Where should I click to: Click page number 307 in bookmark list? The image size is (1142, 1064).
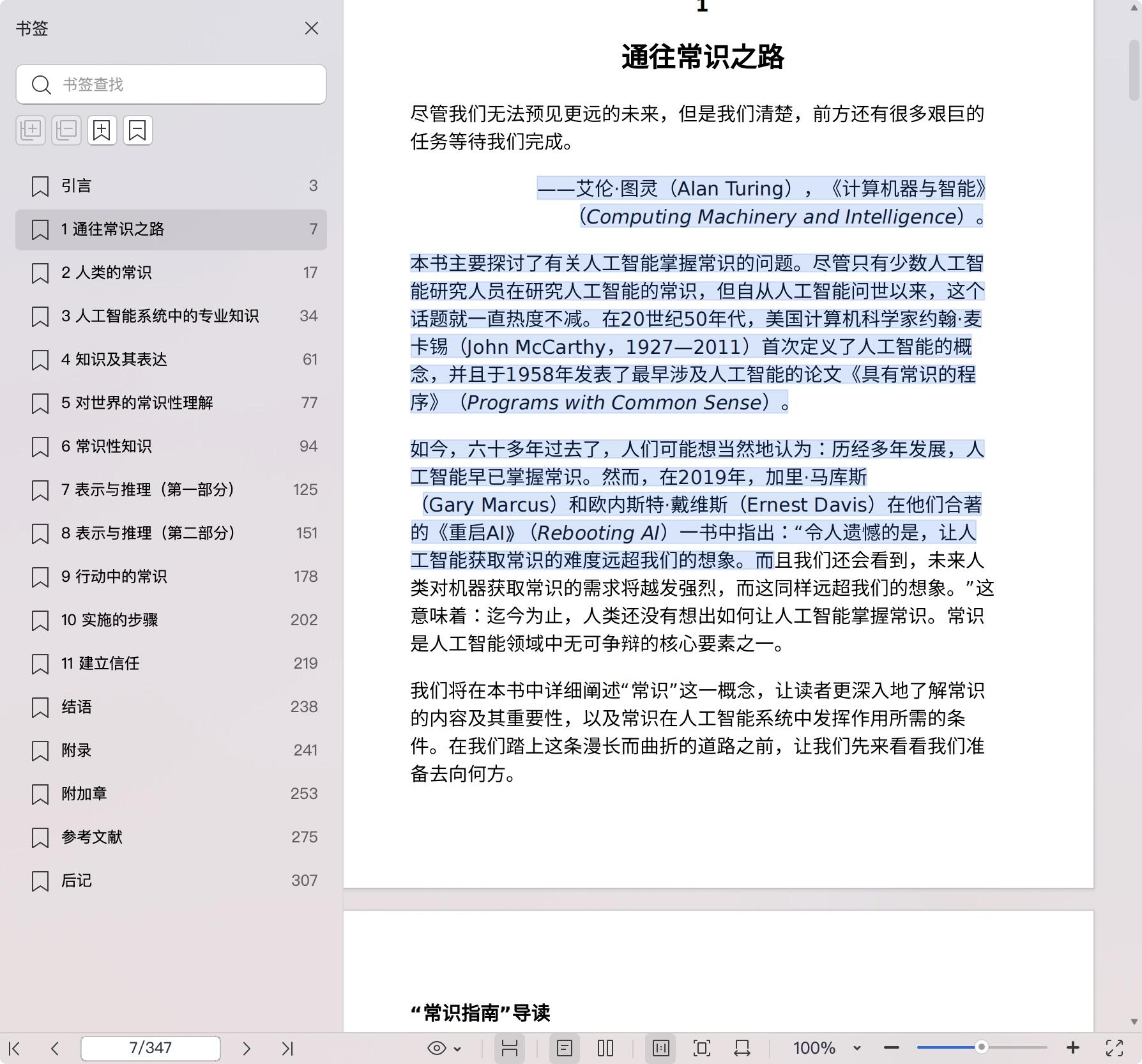(304, 881)
